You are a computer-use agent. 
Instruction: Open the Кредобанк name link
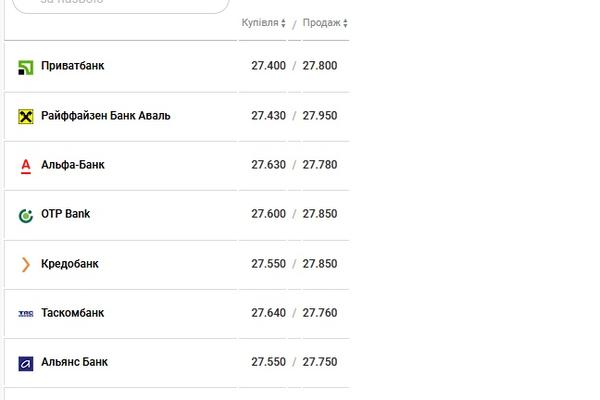pyautogui.click(x=70, y=264)
